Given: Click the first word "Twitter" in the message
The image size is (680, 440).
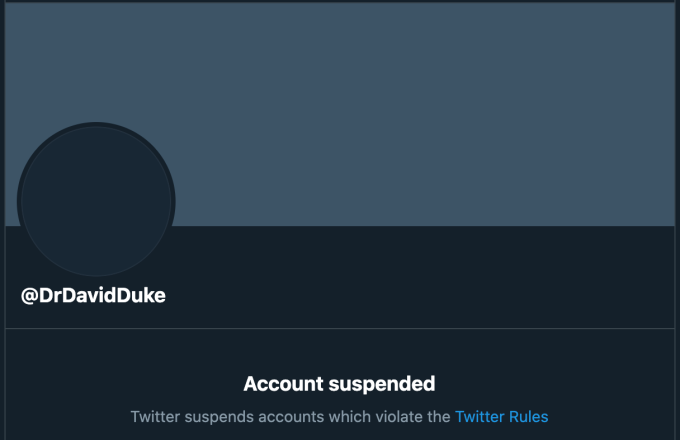Looking at the screenshot, I should [x=155, y=416].
